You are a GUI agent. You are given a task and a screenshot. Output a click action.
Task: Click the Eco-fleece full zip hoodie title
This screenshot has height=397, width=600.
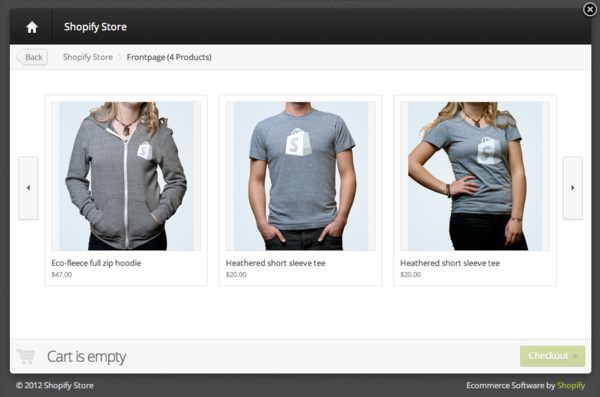click(x=96, y=263)
